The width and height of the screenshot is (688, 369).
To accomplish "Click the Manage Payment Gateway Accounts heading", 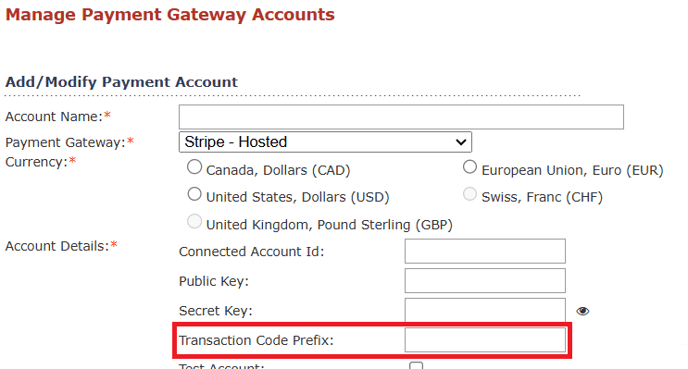I will click(x=170, y=14).
